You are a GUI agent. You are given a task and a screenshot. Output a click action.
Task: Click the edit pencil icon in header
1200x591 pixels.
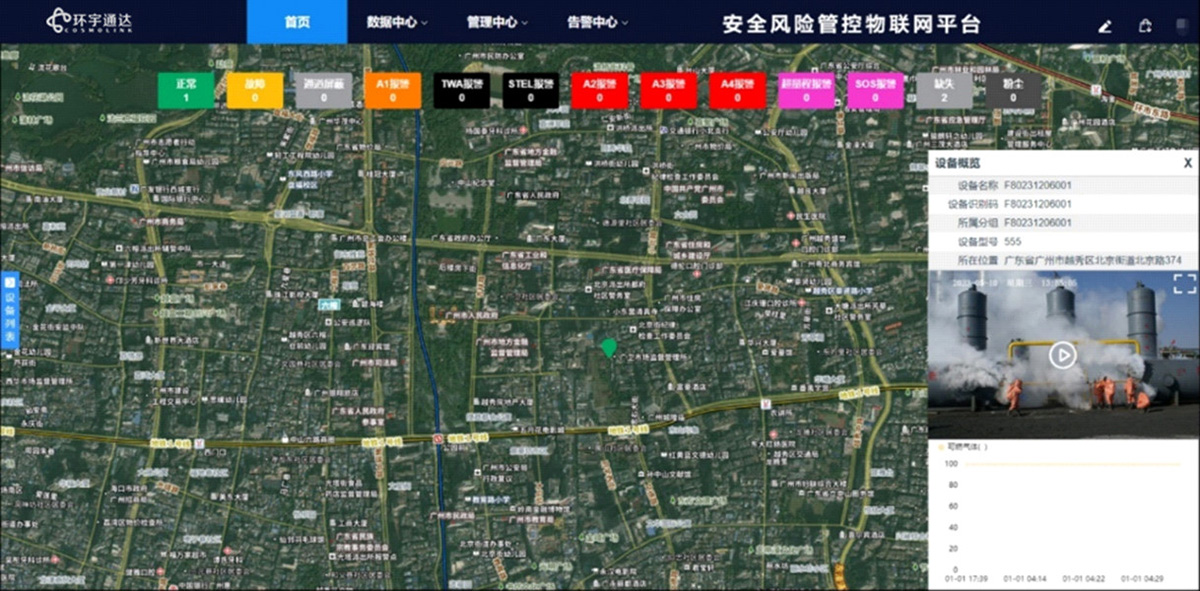coord(1105,26)
